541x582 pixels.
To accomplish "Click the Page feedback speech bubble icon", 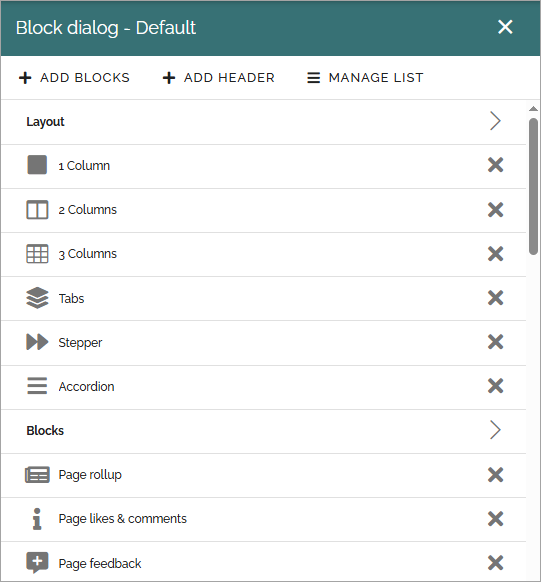I will [37, 562].
